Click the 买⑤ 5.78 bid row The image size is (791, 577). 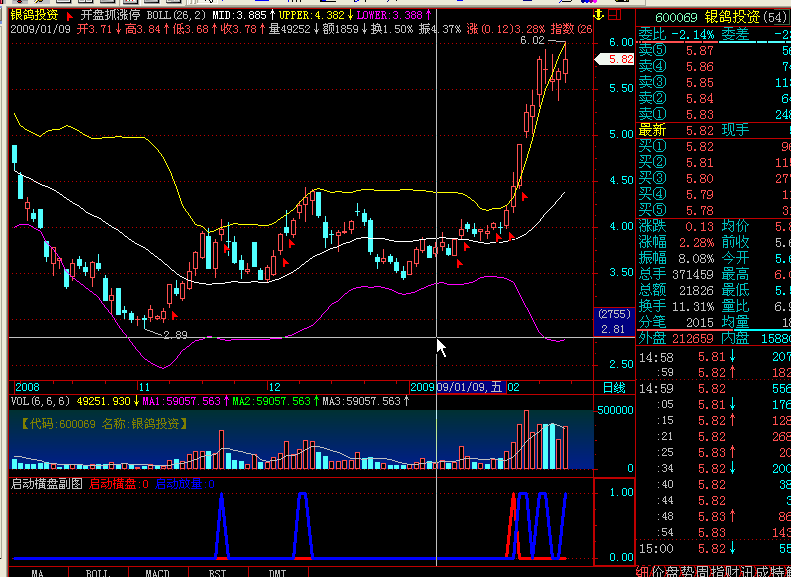point(714,210)
